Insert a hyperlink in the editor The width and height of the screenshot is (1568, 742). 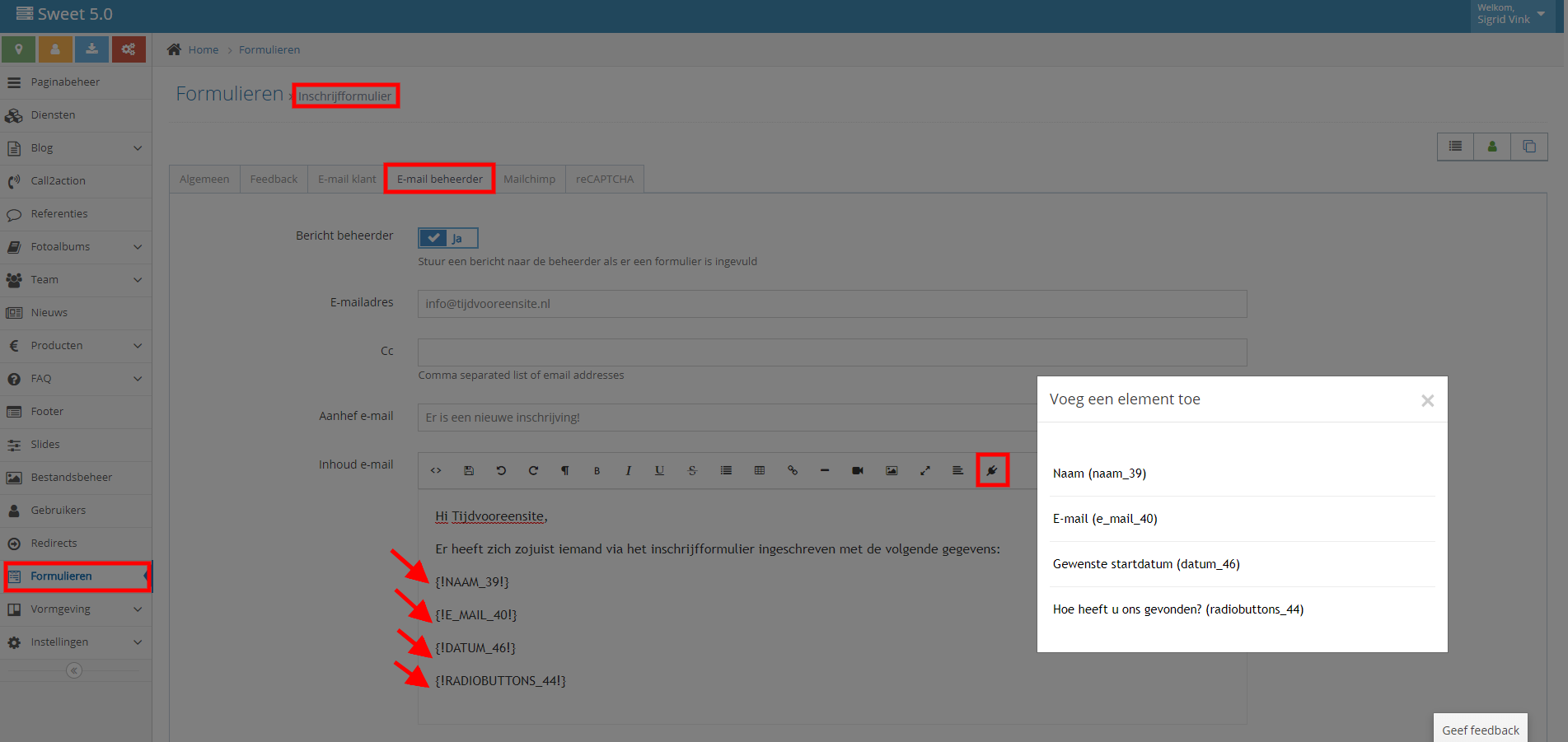click(x=793, y=470)
